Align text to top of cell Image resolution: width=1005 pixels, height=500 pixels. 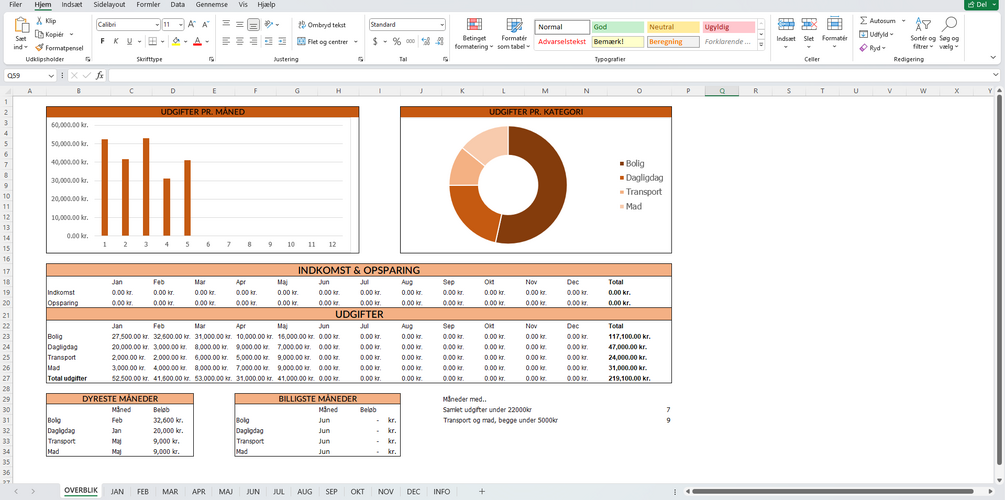pos(226,24)
